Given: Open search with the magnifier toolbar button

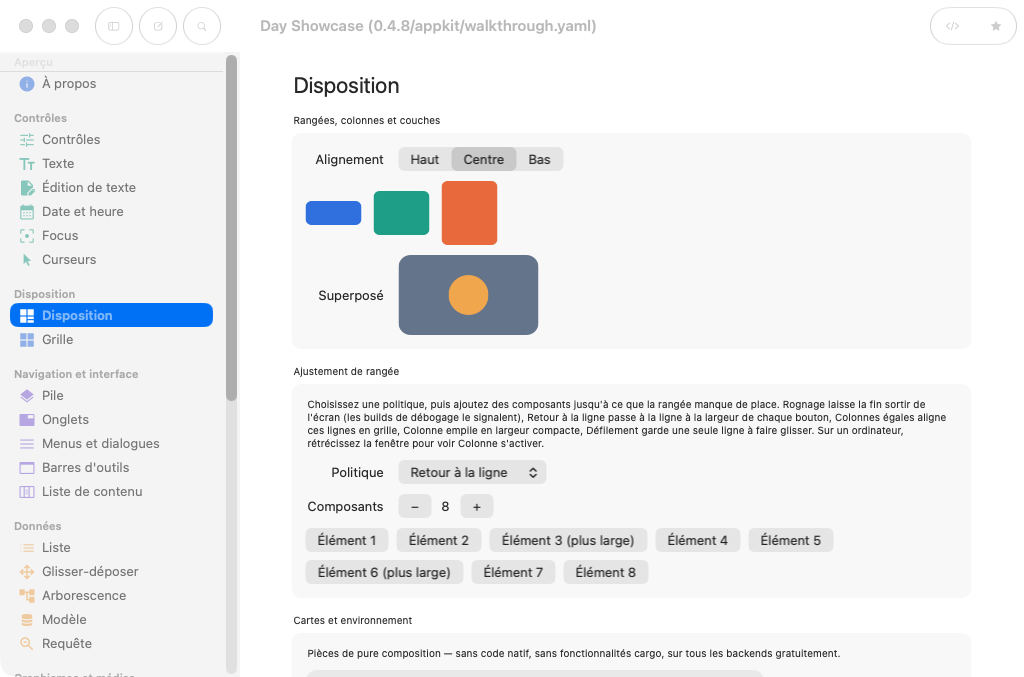Looking at the screenshot, I should (202, 26).
